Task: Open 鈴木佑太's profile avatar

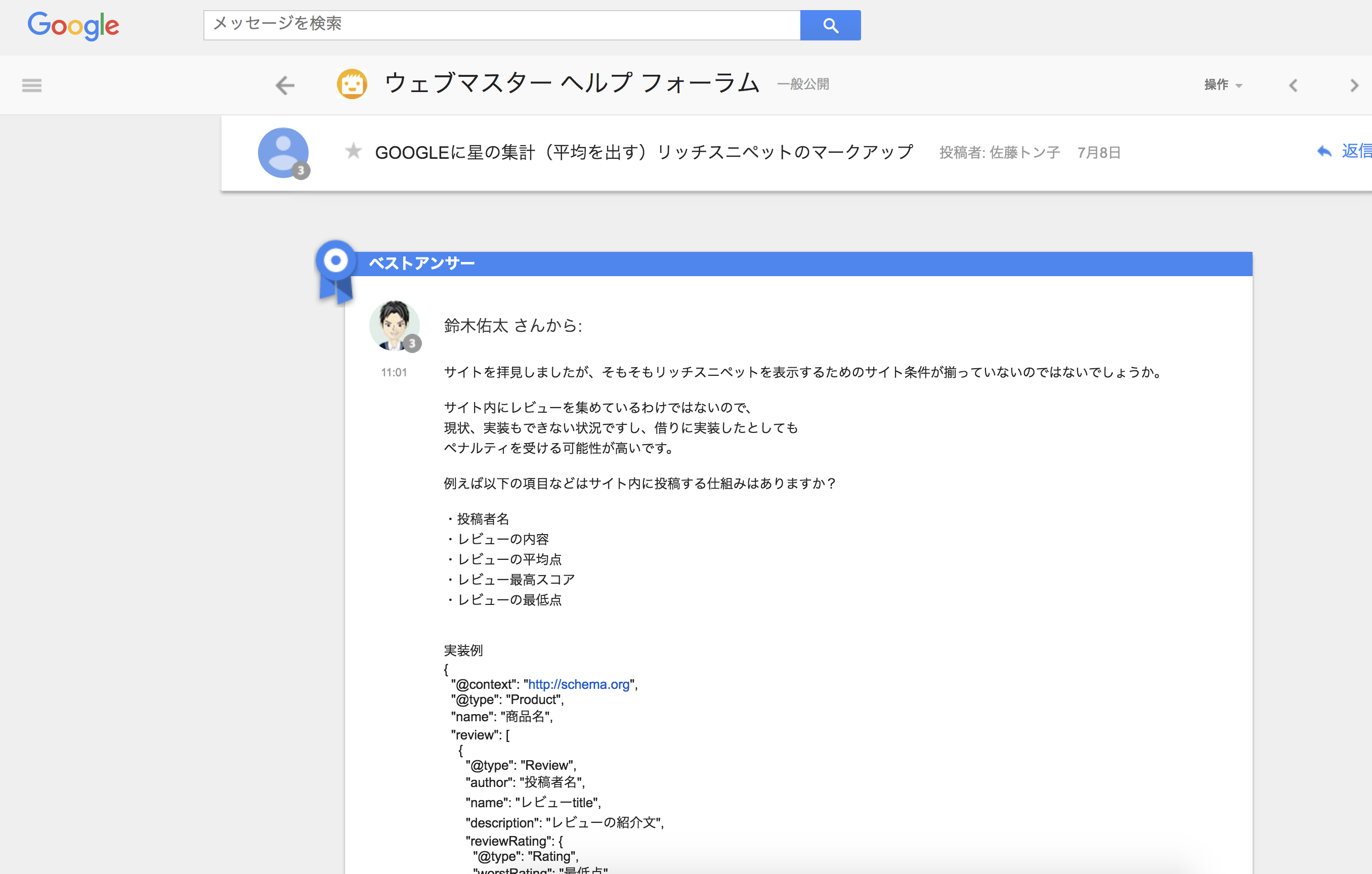Action: (394, 325)
